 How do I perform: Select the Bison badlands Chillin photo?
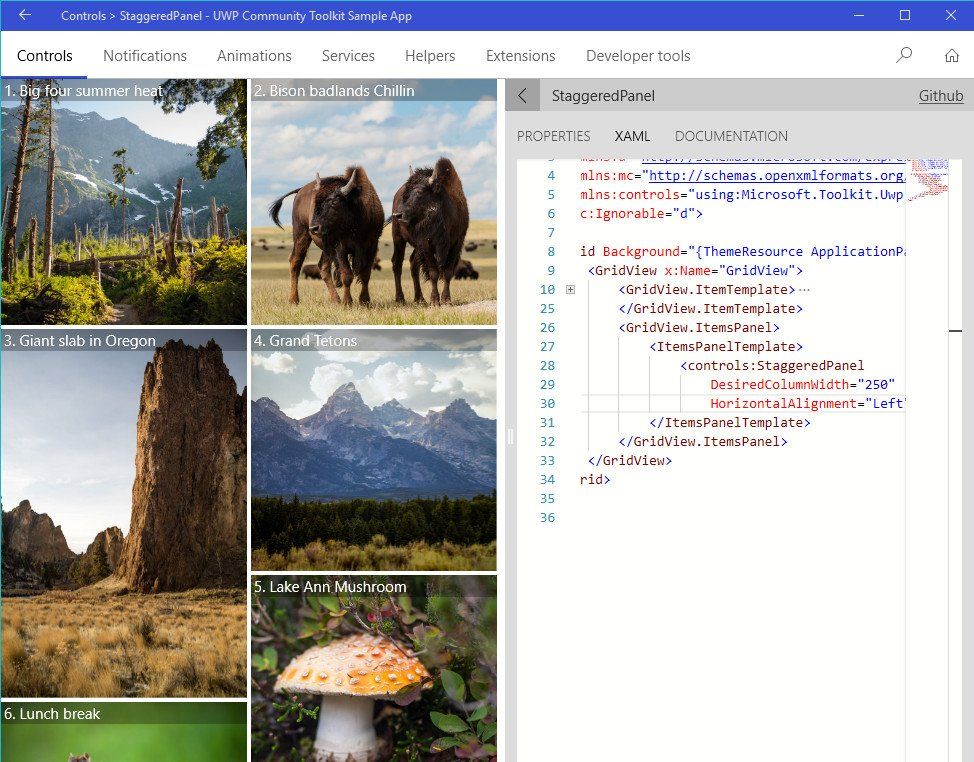pos(373,200)
